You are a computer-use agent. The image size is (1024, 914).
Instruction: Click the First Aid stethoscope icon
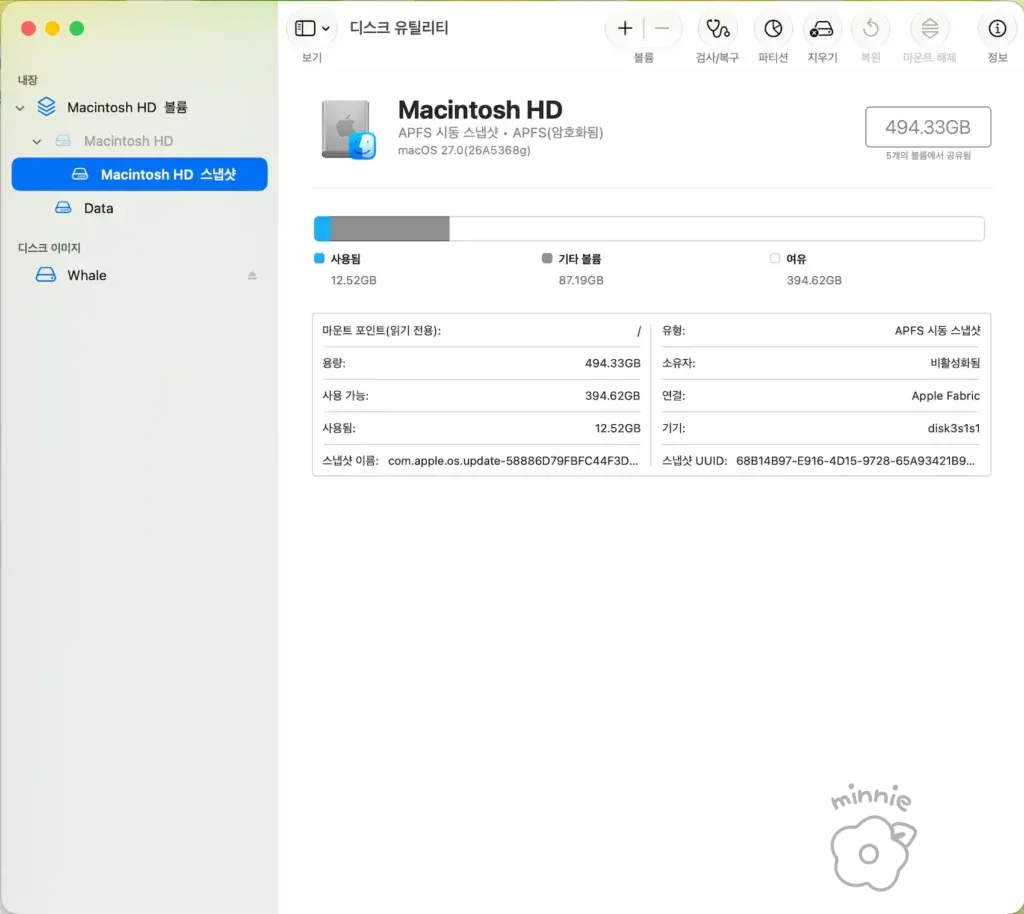point(717,29)
